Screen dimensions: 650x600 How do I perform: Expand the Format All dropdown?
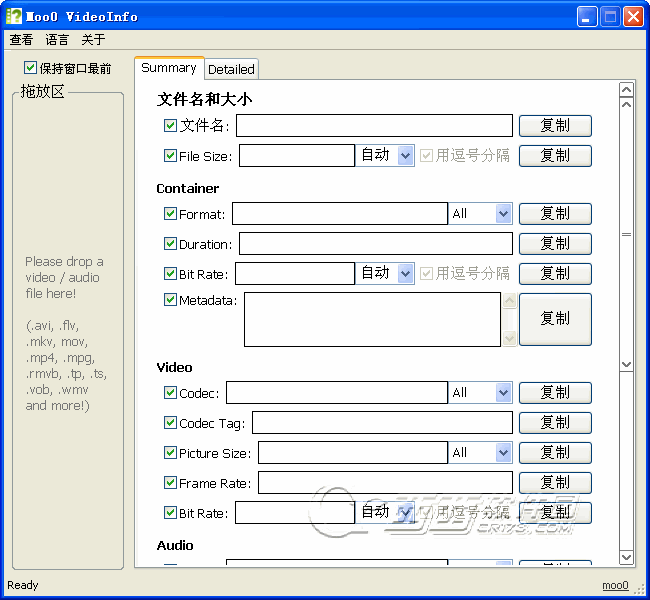(503, 214)
